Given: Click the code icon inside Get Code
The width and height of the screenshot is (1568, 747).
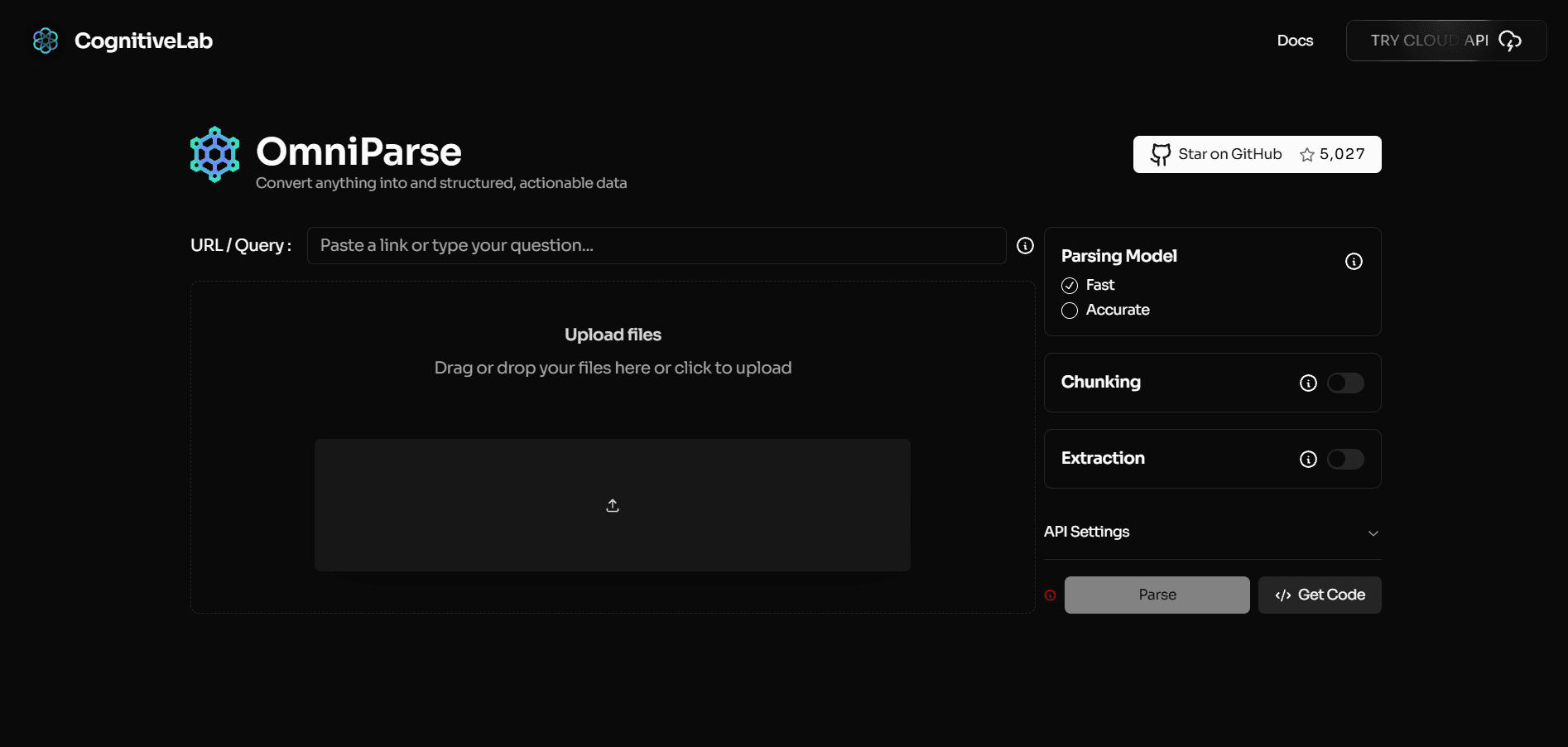Looking at the screenshot, I should [x=1283, y=595].
